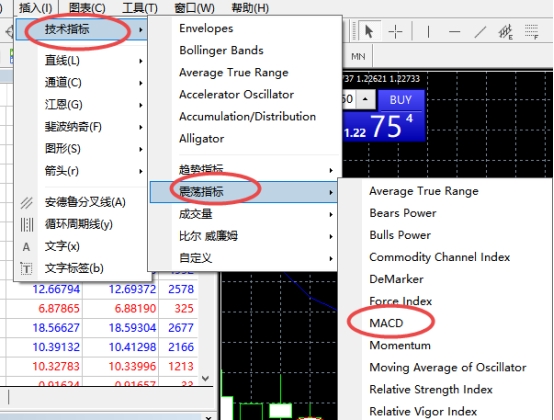Image resolution: width=554 pixels, height=420 pixels.
Task: Select Bears Power oscillator
Action: [x=403, y=213]
